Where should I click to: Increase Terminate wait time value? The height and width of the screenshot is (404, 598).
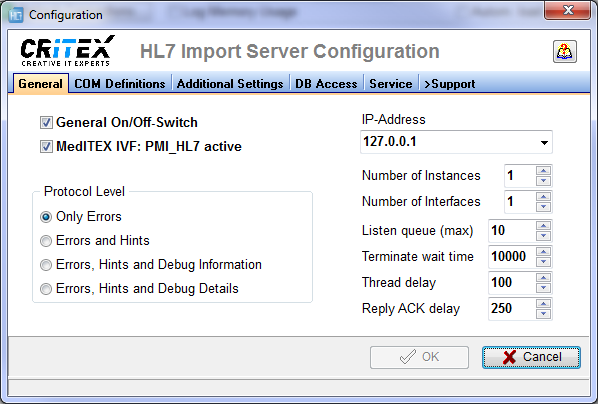tap(543, 251)
